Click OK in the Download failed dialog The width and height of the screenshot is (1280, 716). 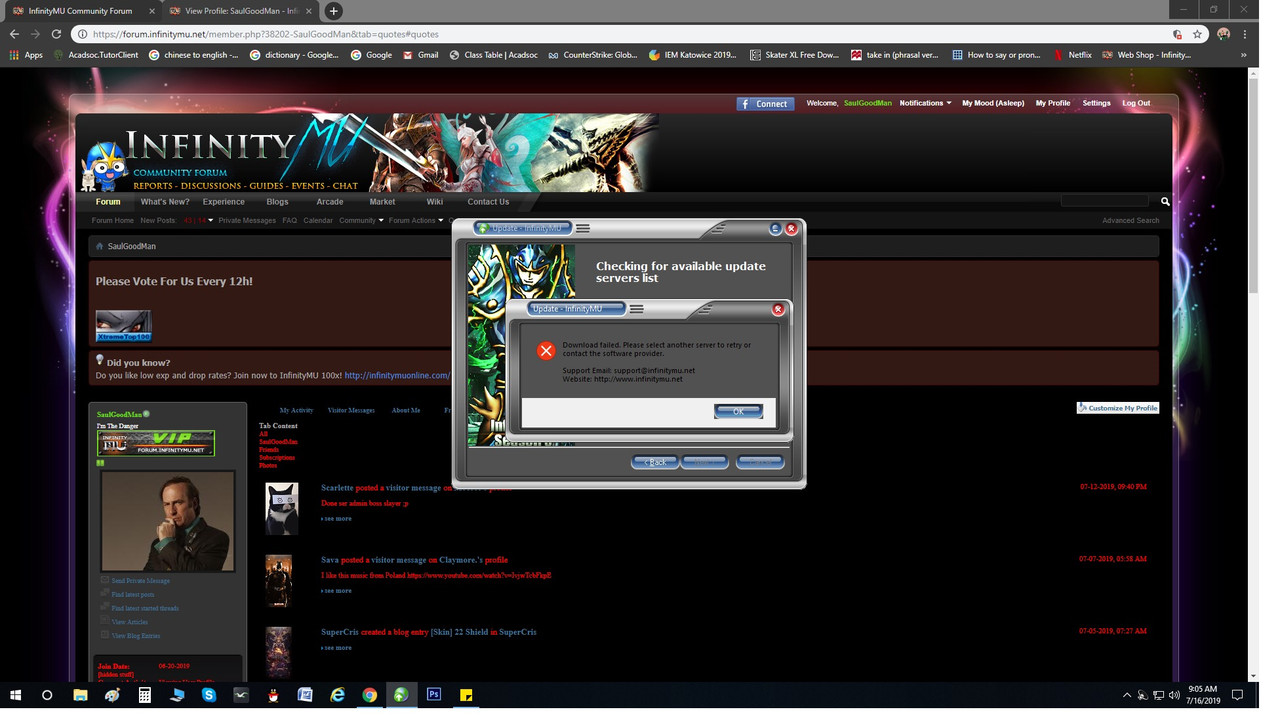pos(738,411)
